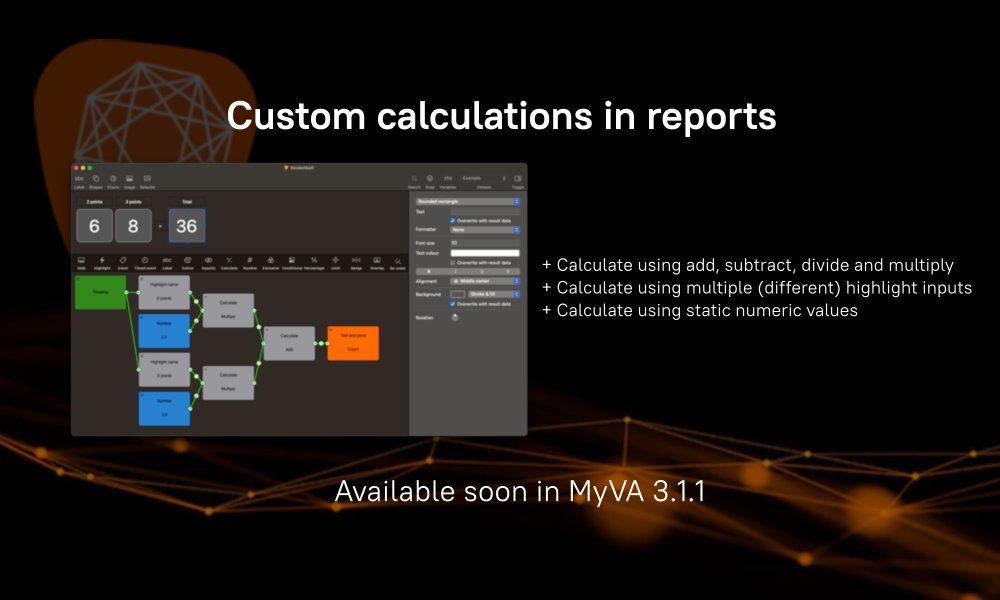Select the Total box showing 36

click(x=187, y=226)
